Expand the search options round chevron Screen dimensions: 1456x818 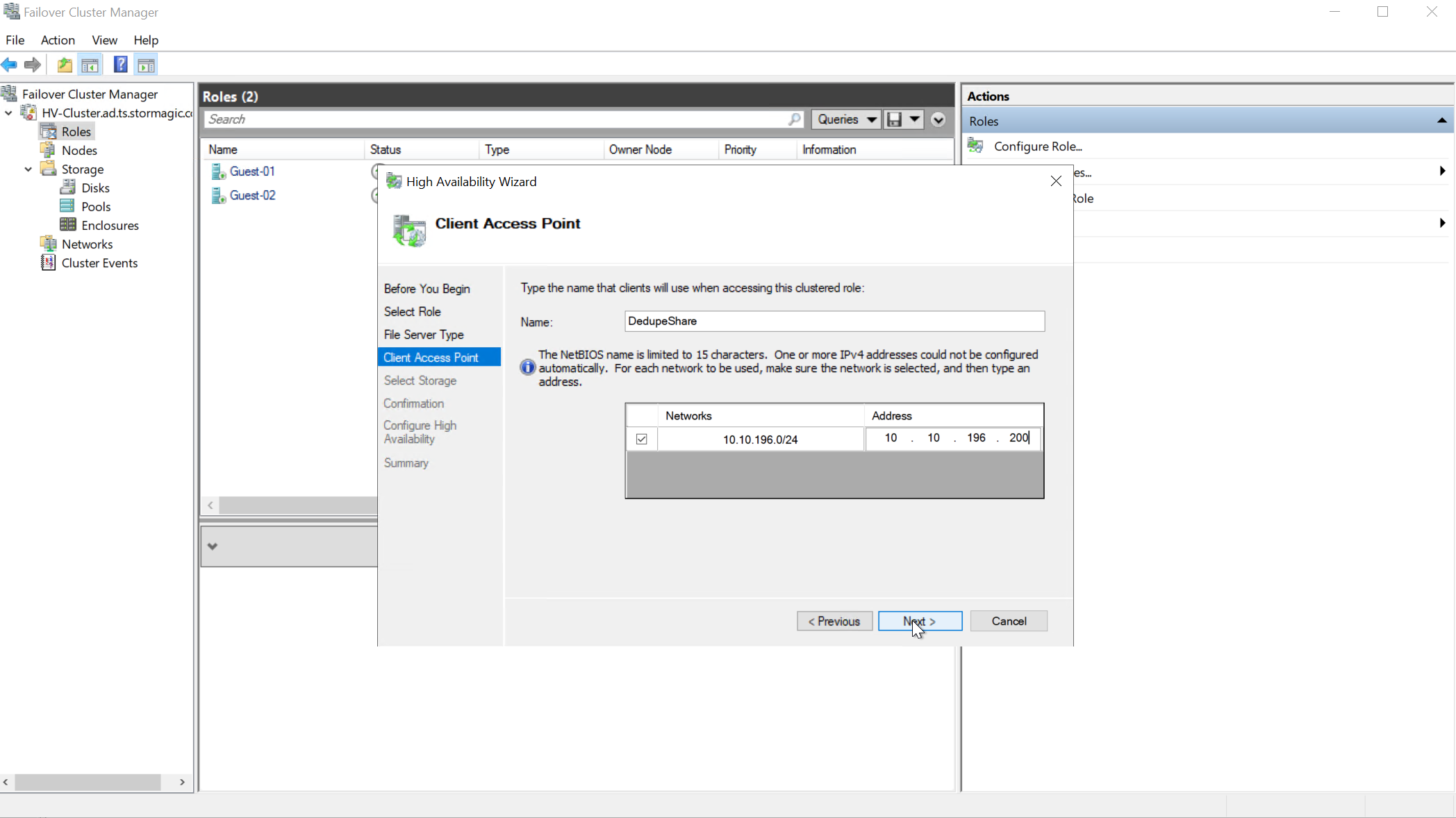click(x=938, y=119)
